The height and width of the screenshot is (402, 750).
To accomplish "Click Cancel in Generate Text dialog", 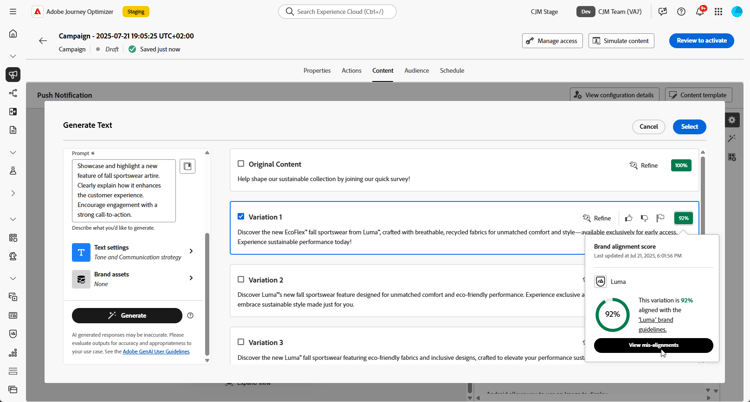I will pos(649,126).
